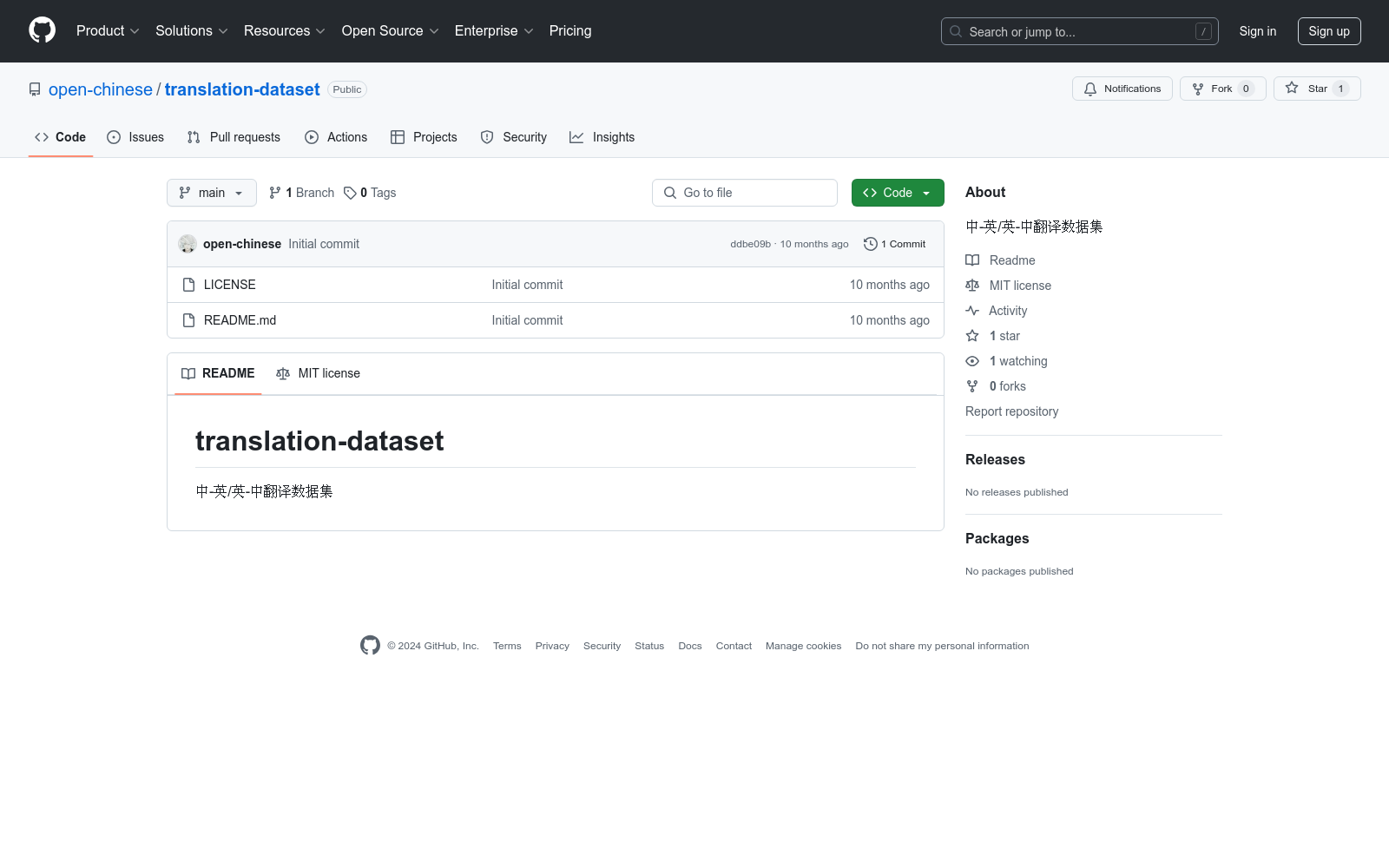Viewport: 1389px width, 868px height.
Task: Click the tag icon next to Tags
Action: [350, 193]
